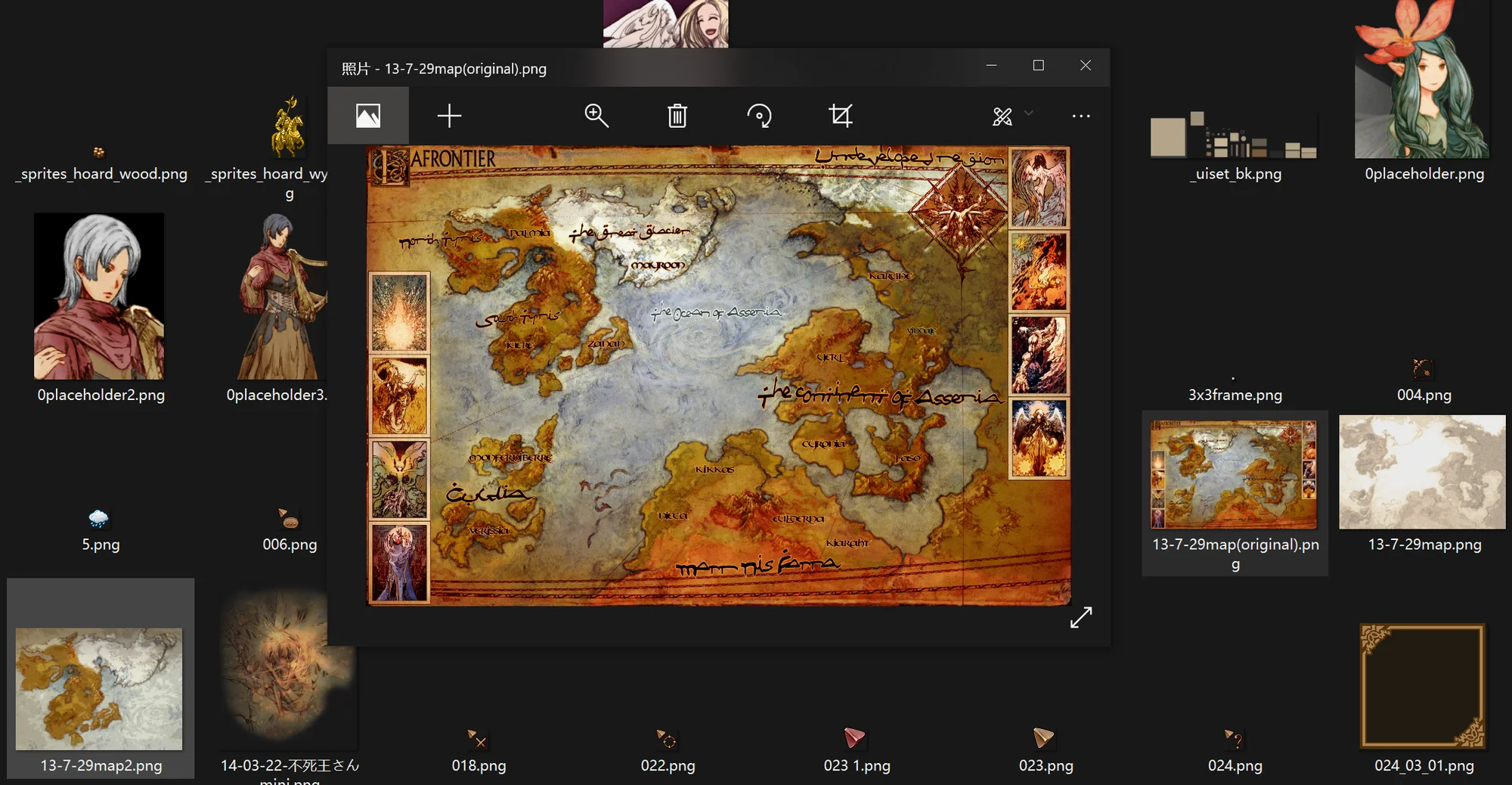Image resolution: width=1512 pixels, height=785 pixels.
Task: Select the pale 13-7-29map.png thumbnail
Action: (x=1422, y=472)
